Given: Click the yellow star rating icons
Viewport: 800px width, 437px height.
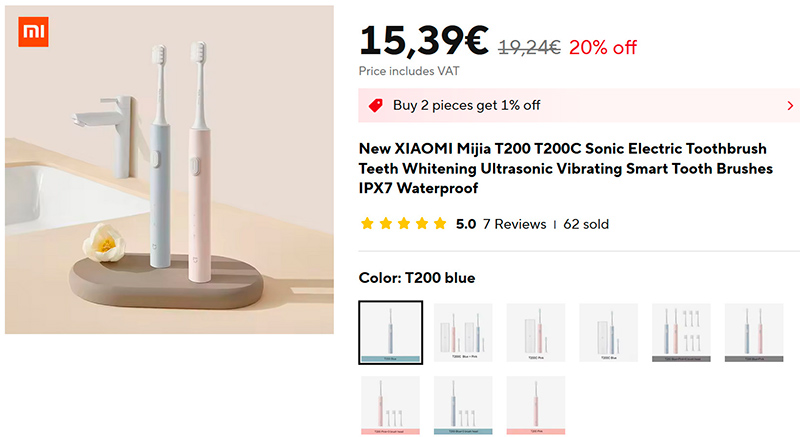Looking at the screenshot, I should click(403, 224).
